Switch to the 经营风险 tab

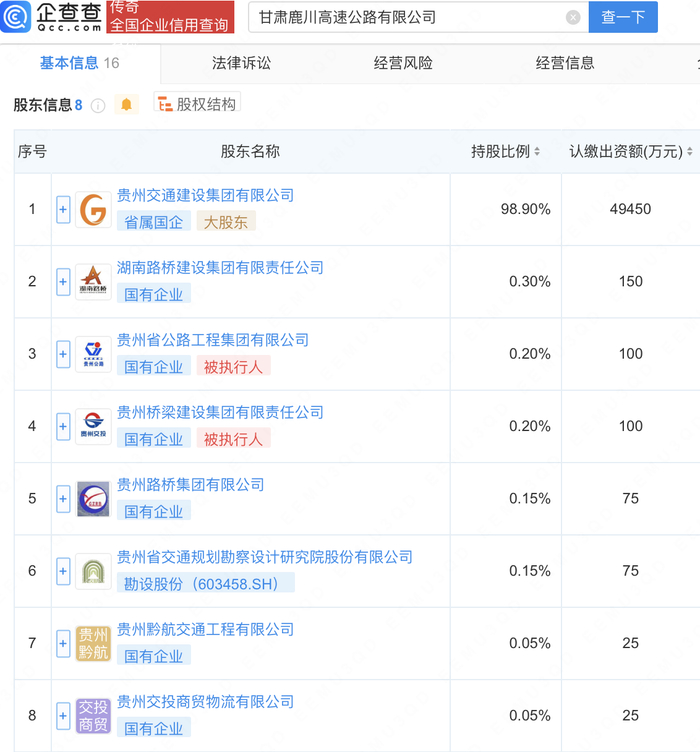click(403, 63)
